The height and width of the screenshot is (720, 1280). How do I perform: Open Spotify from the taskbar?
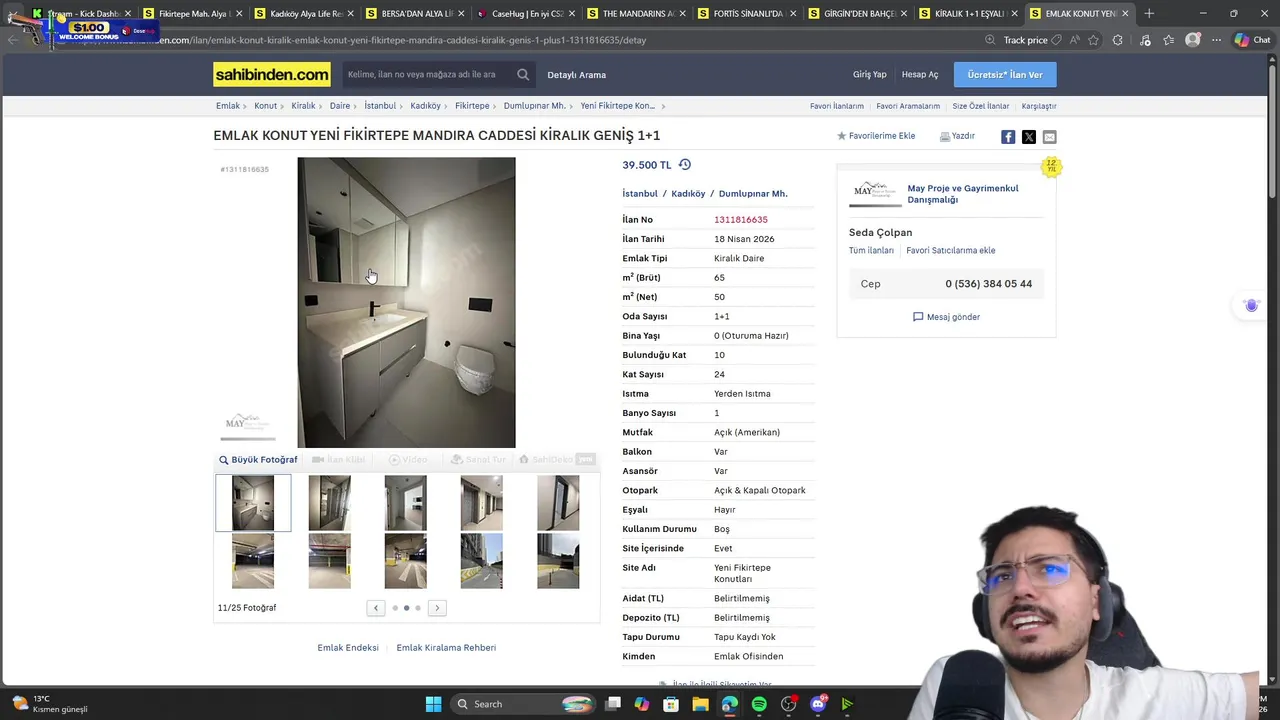coord(759,704)
